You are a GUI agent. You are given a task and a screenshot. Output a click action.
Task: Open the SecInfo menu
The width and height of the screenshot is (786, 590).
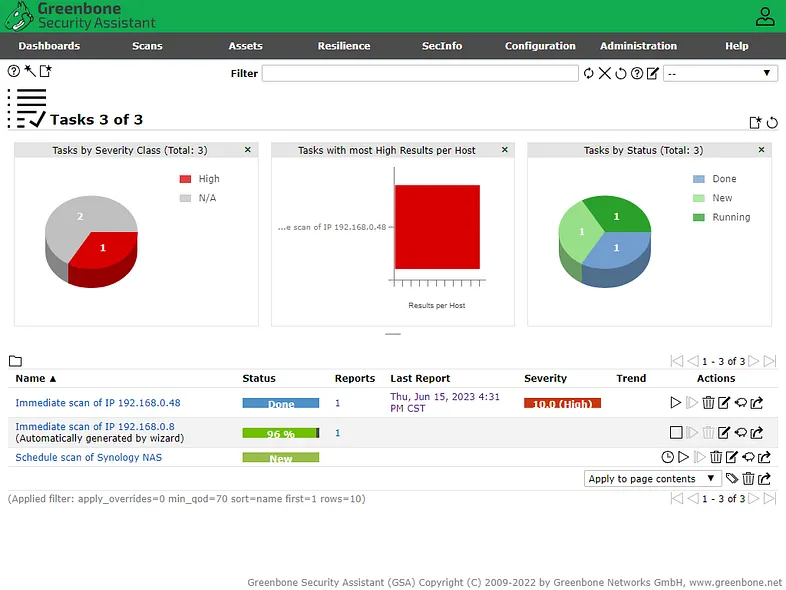[442, 46]
